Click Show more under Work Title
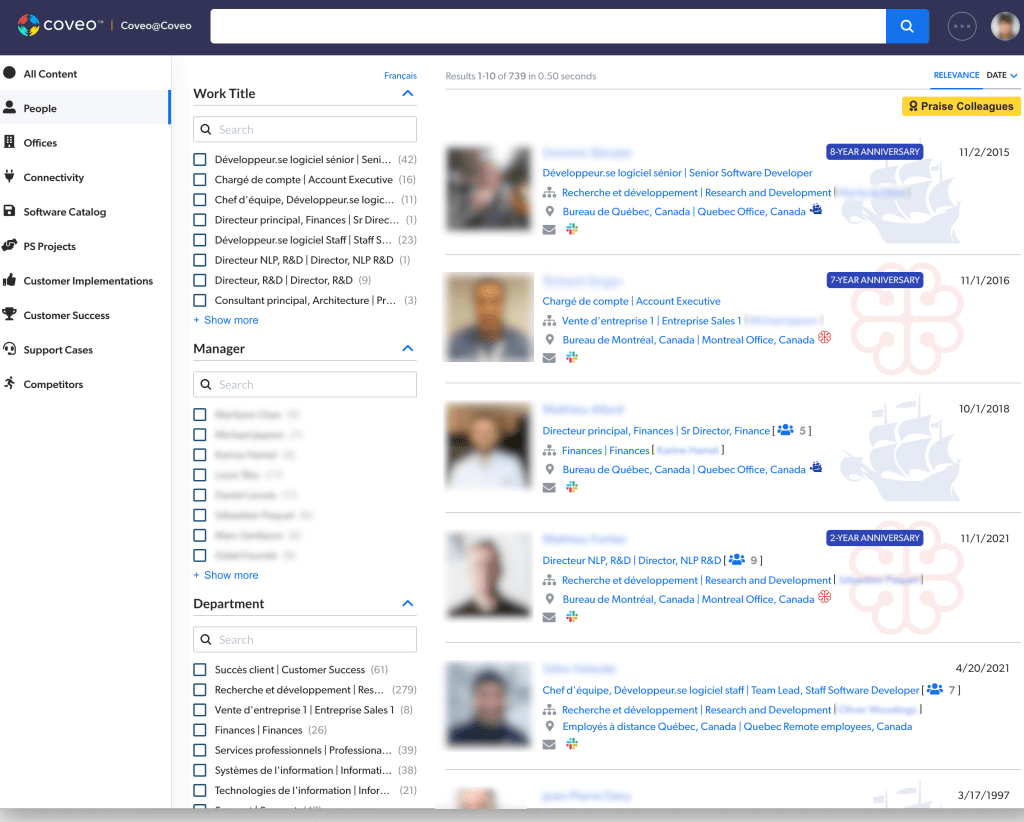This screenshot has height=822, width=1024. [x=230, y=320]
